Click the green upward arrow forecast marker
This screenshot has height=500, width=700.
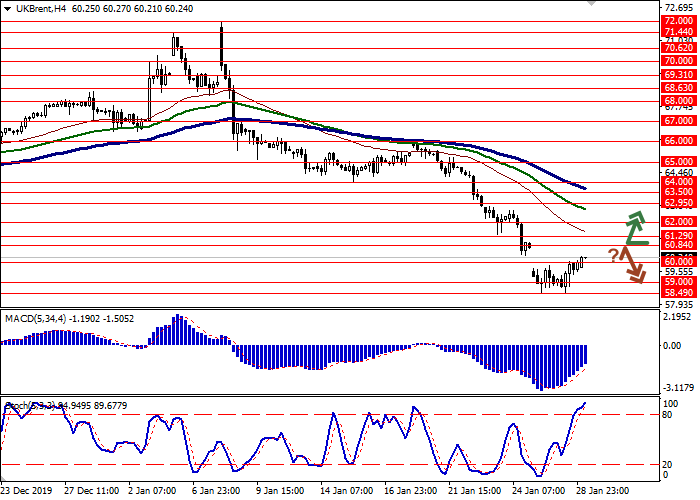(635, 228)
